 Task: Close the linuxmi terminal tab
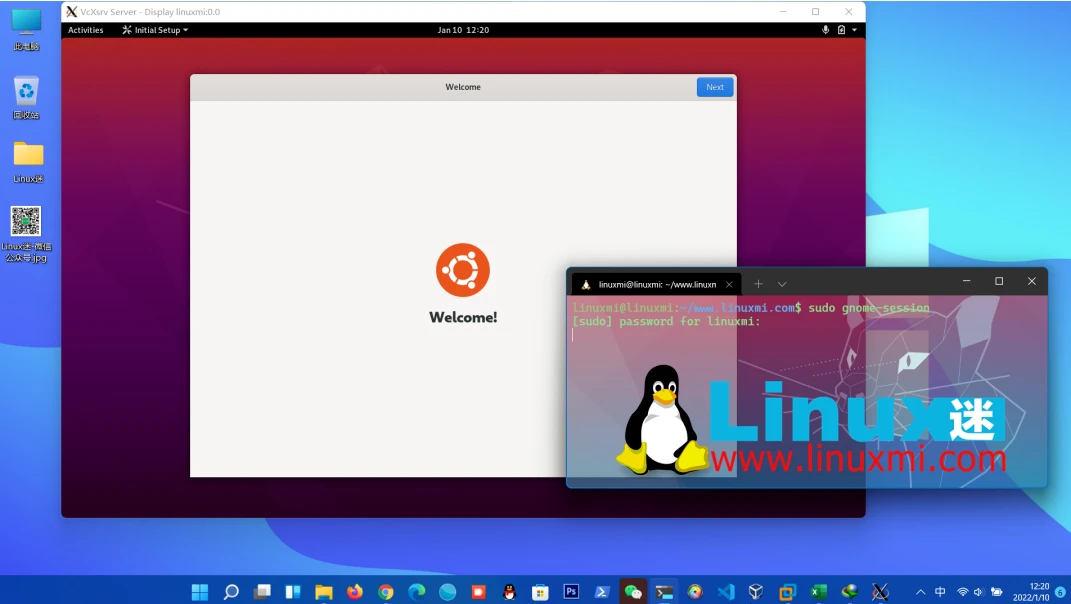pyautogui.click(x=729, y=284)
